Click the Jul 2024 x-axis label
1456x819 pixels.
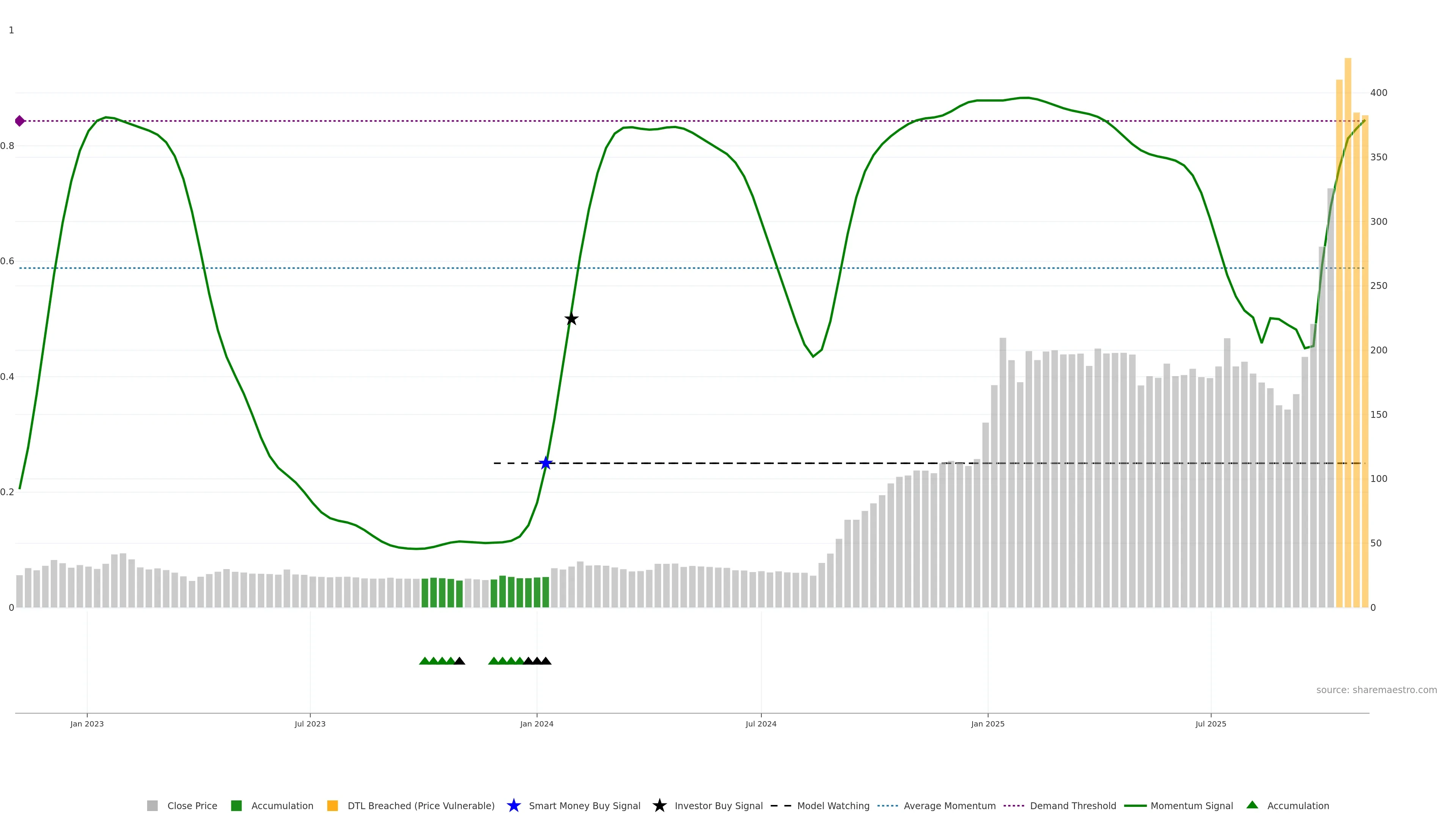tap(761, 723)
